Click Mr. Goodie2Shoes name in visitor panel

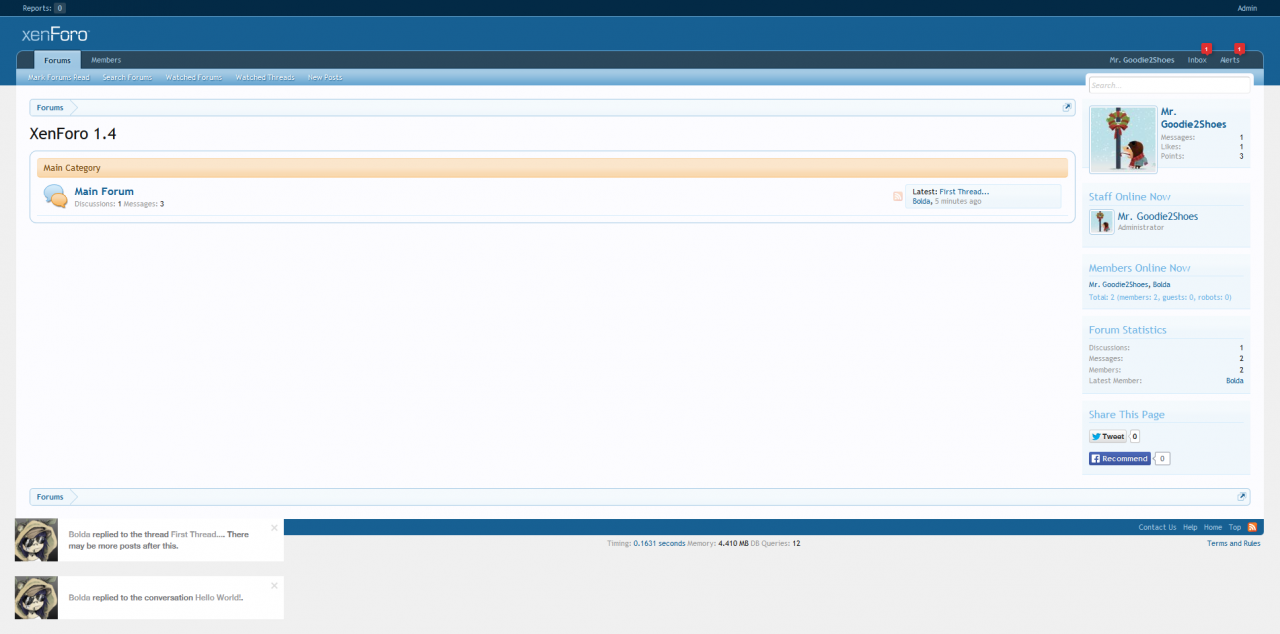coord(1193,118)
